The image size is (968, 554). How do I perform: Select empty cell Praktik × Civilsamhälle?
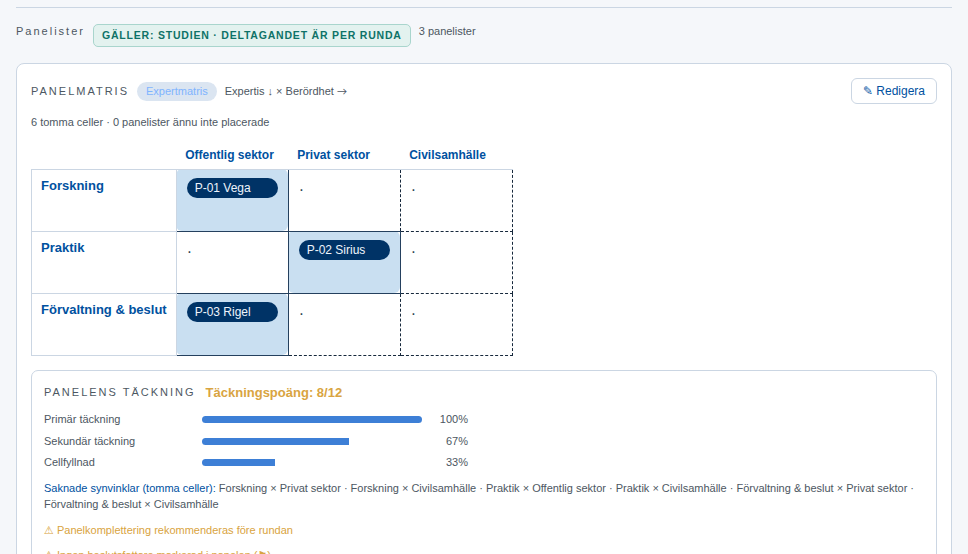point(457,262)
